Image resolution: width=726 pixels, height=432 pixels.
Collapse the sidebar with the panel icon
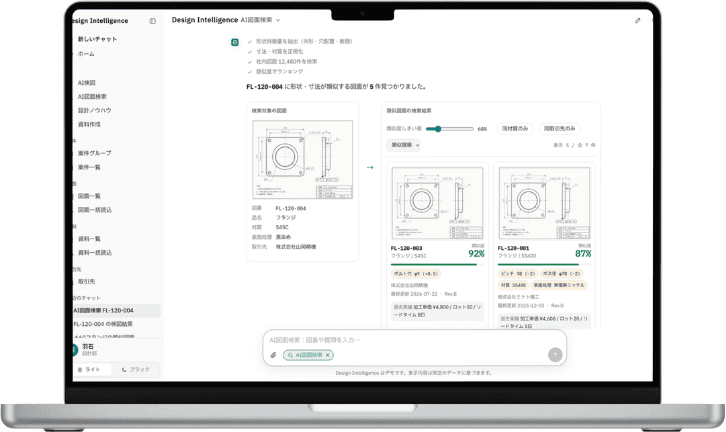click(153, 21)
